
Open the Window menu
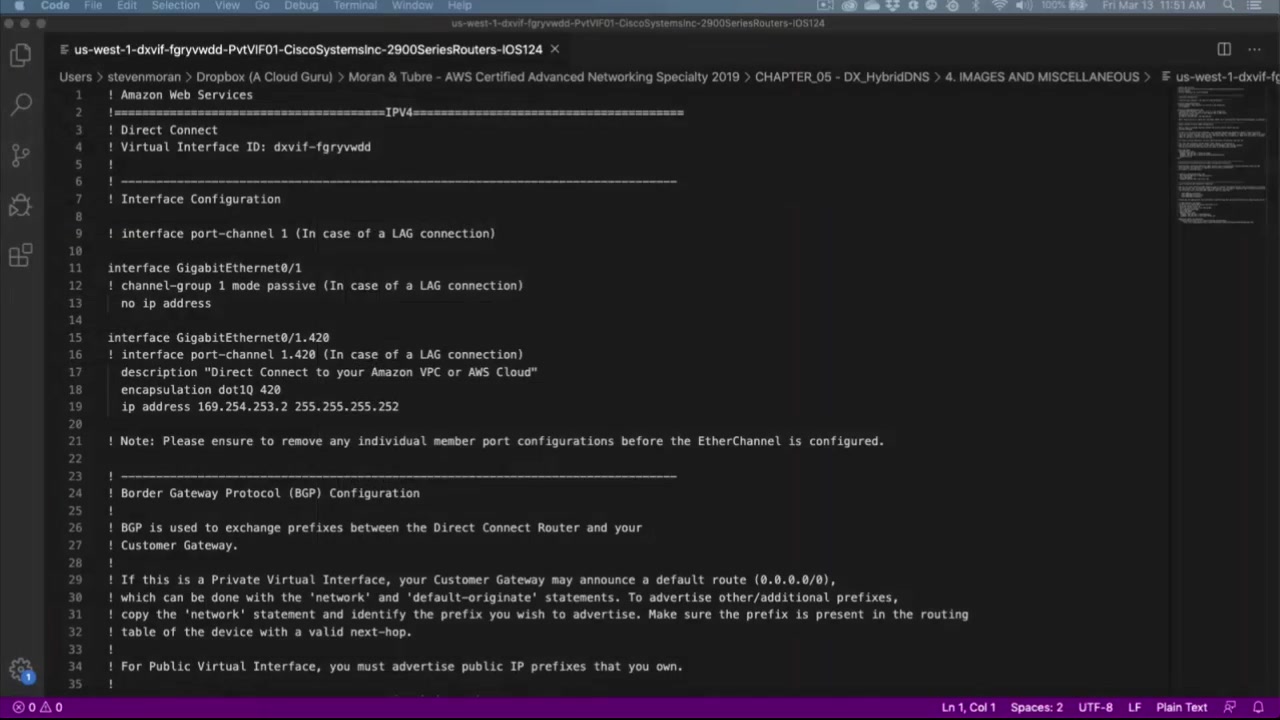pyautogui.click(x=412, y=6)
